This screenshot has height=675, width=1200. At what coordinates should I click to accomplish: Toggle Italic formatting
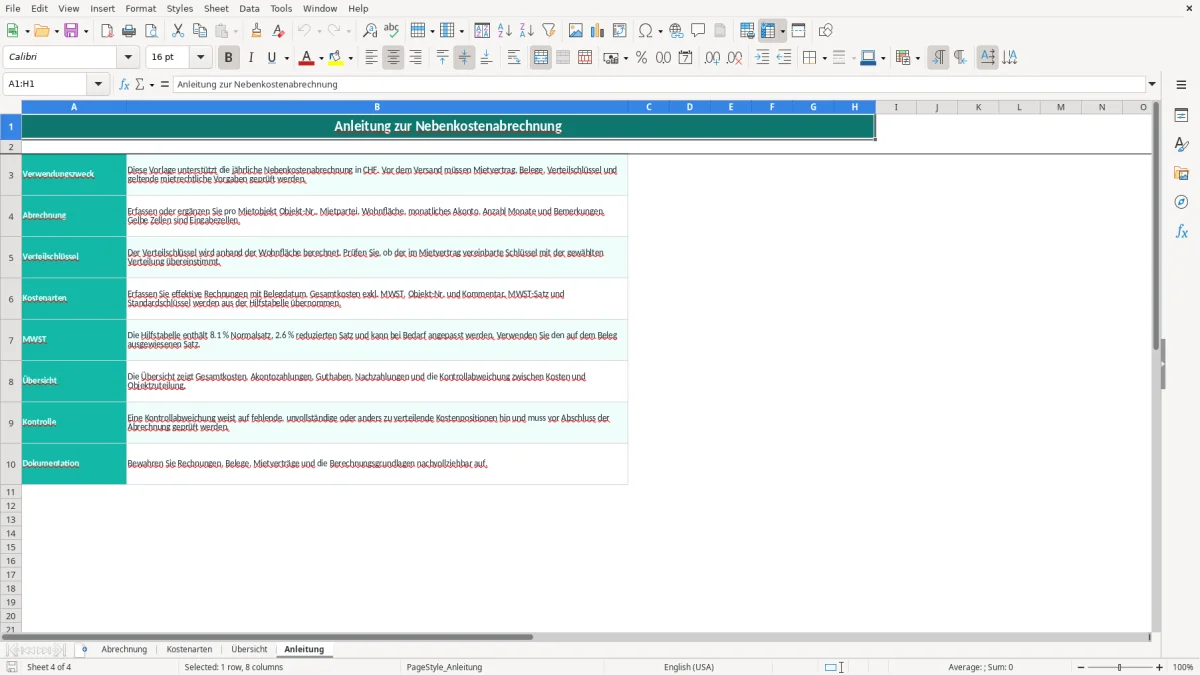click(x=251, y=58)
